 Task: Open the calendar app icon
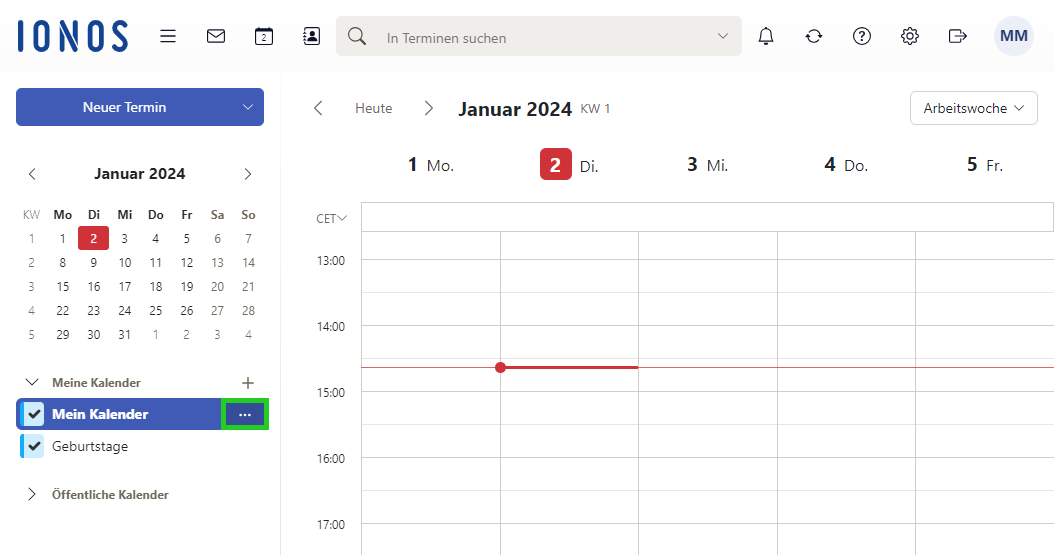click(x=264, y=36)
